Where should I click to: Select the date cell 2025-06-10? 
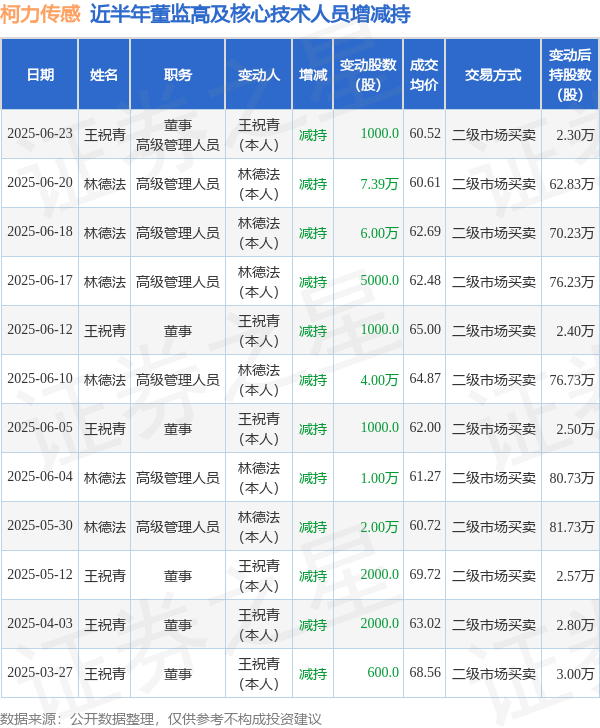pos(40,379)
